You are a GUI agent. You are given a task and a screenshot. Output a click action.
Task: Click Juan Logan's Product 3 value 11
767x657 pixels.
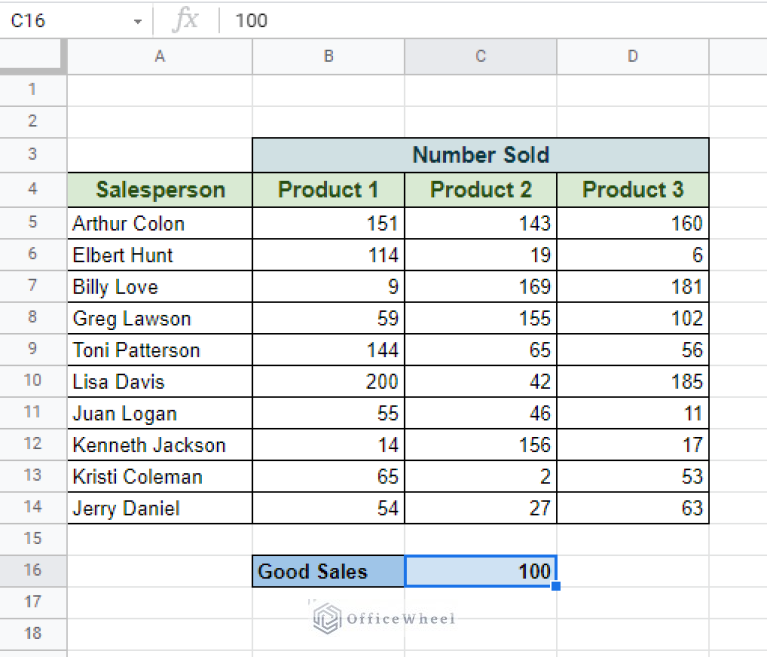pos(633,413)
